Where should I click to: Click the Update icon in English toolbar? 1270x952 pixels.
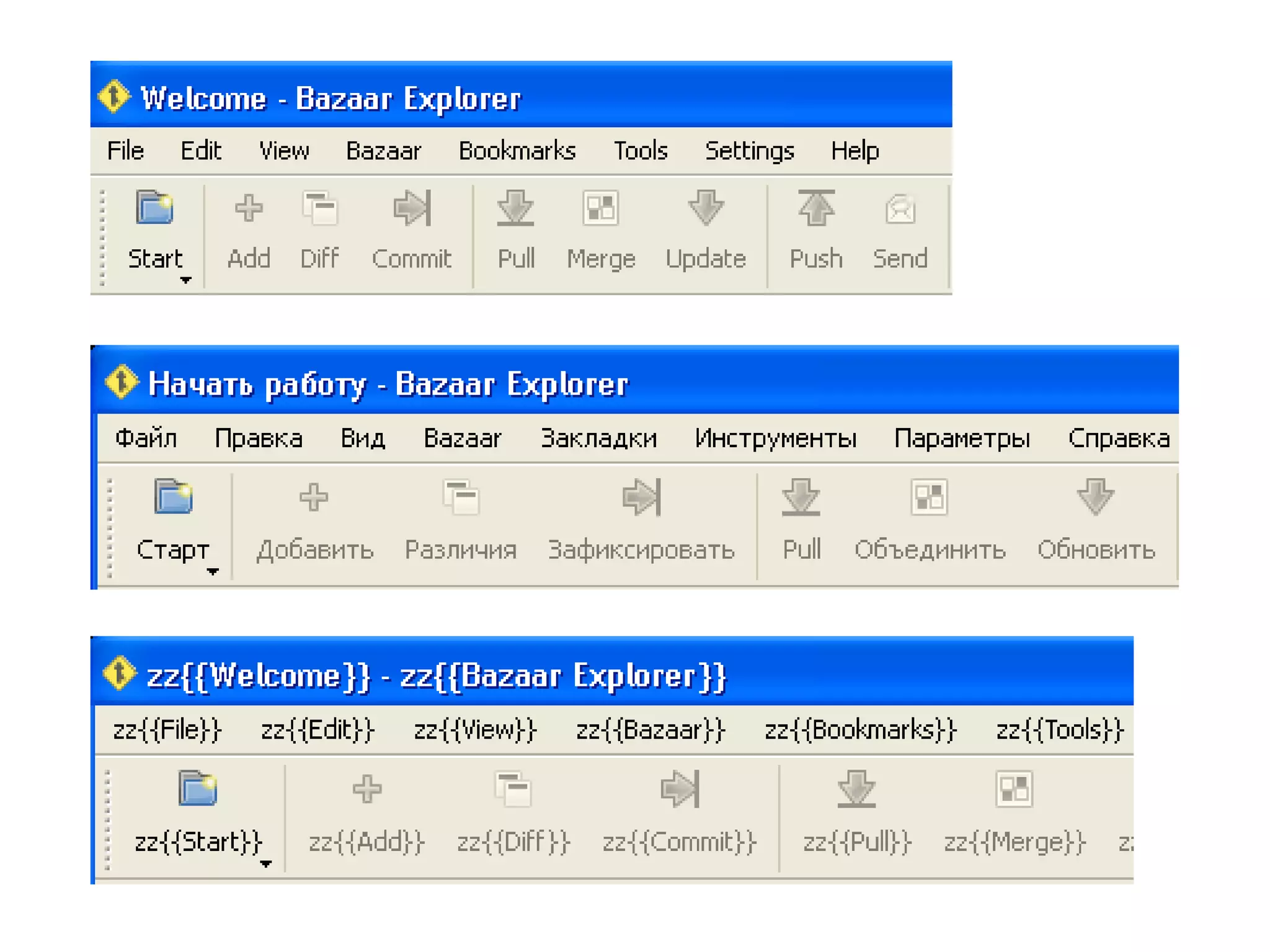[x=706, y=208]
